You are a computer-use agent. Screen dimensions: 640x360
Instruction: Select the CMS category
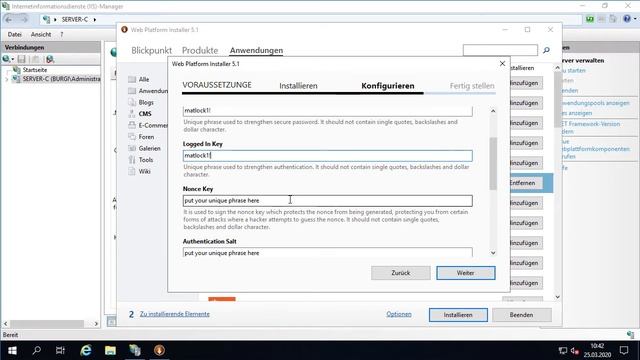[x=145, y=113]
